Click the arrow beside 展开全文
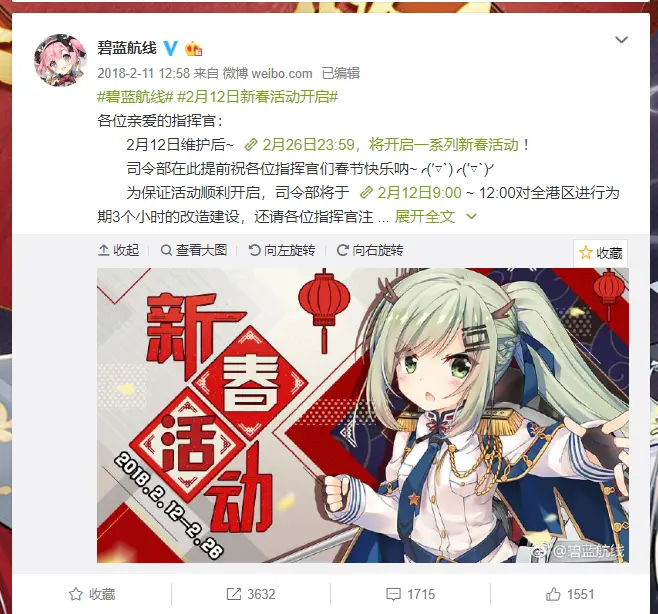Viewport: 658px width, 614px height. (x=471, y=217)
